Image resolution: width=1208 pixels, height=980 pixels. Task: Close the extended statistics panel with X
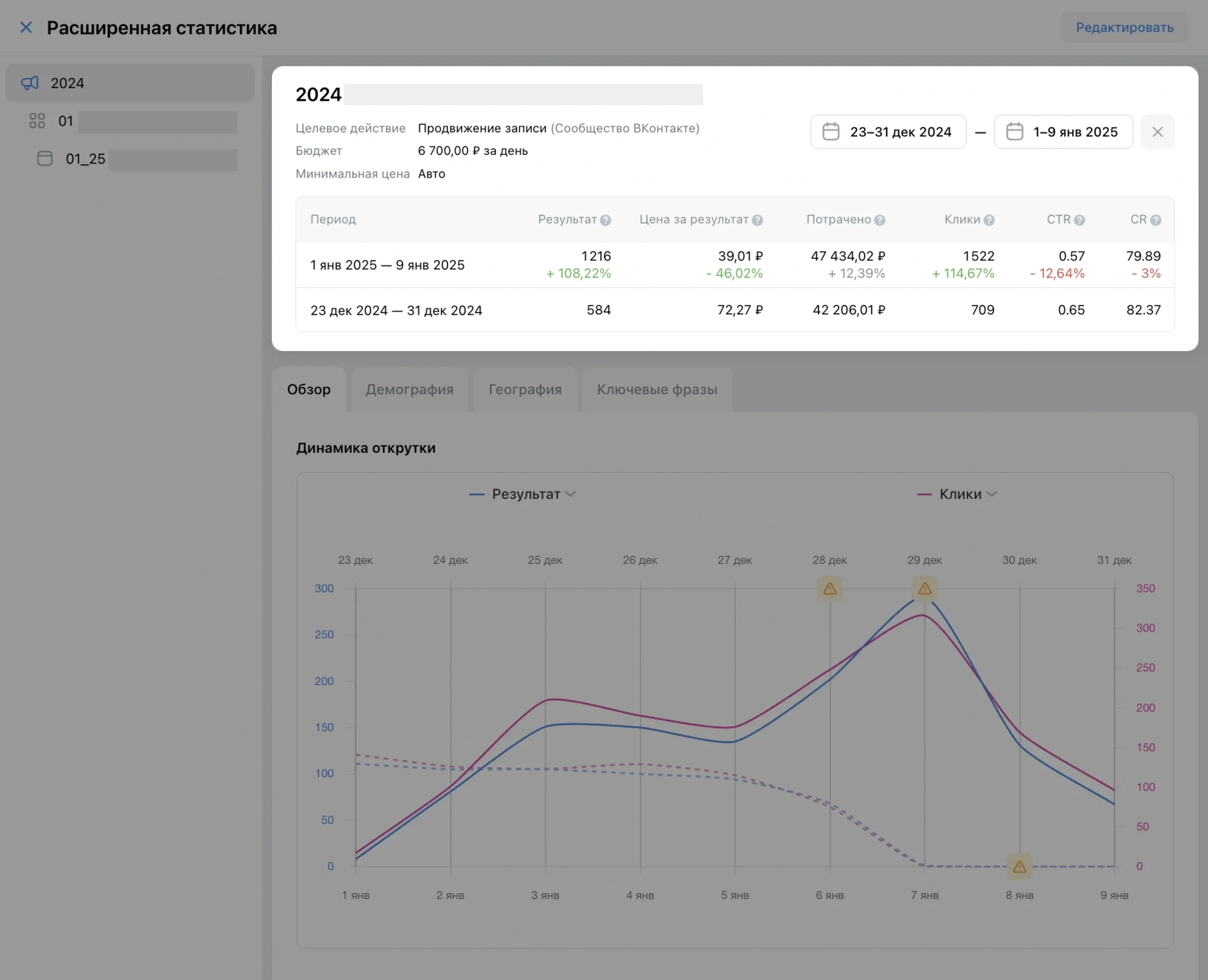coord(26,28)
